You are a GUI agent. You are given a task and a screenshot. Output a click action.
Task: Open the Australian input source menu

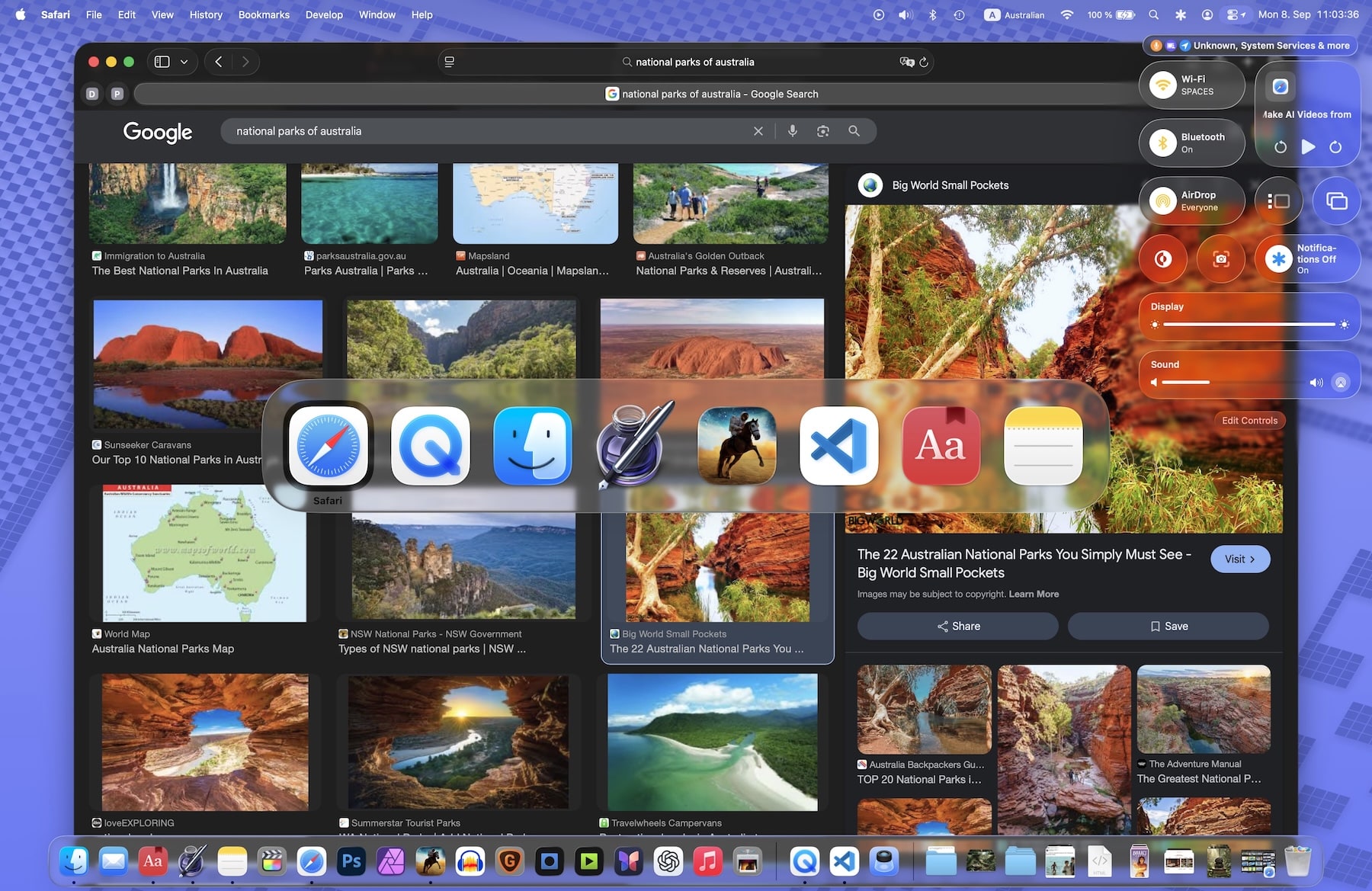point(1015,14)
